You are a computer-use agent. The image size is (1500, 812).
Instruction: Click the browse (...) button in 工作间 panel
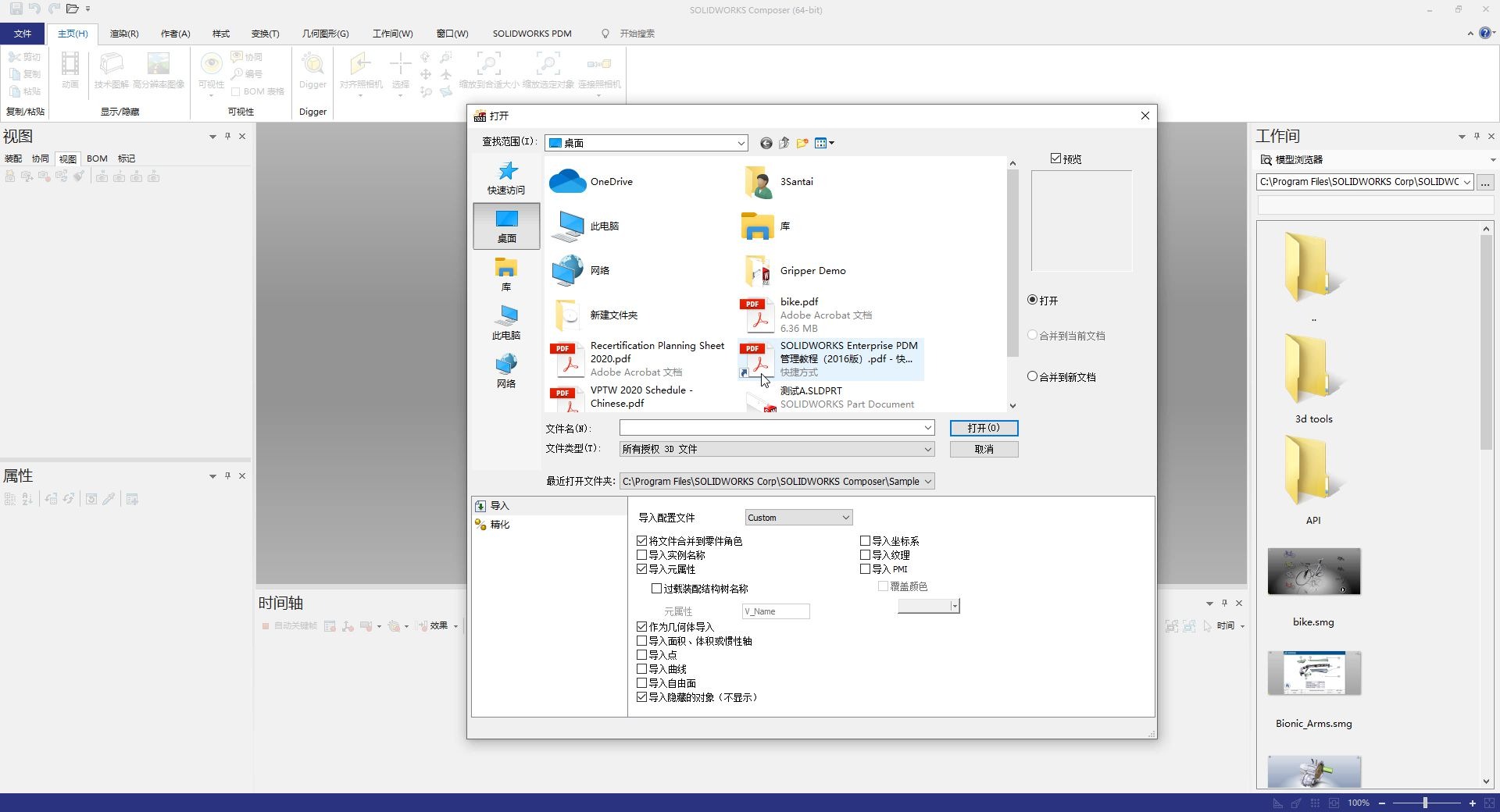point(1485,182)
